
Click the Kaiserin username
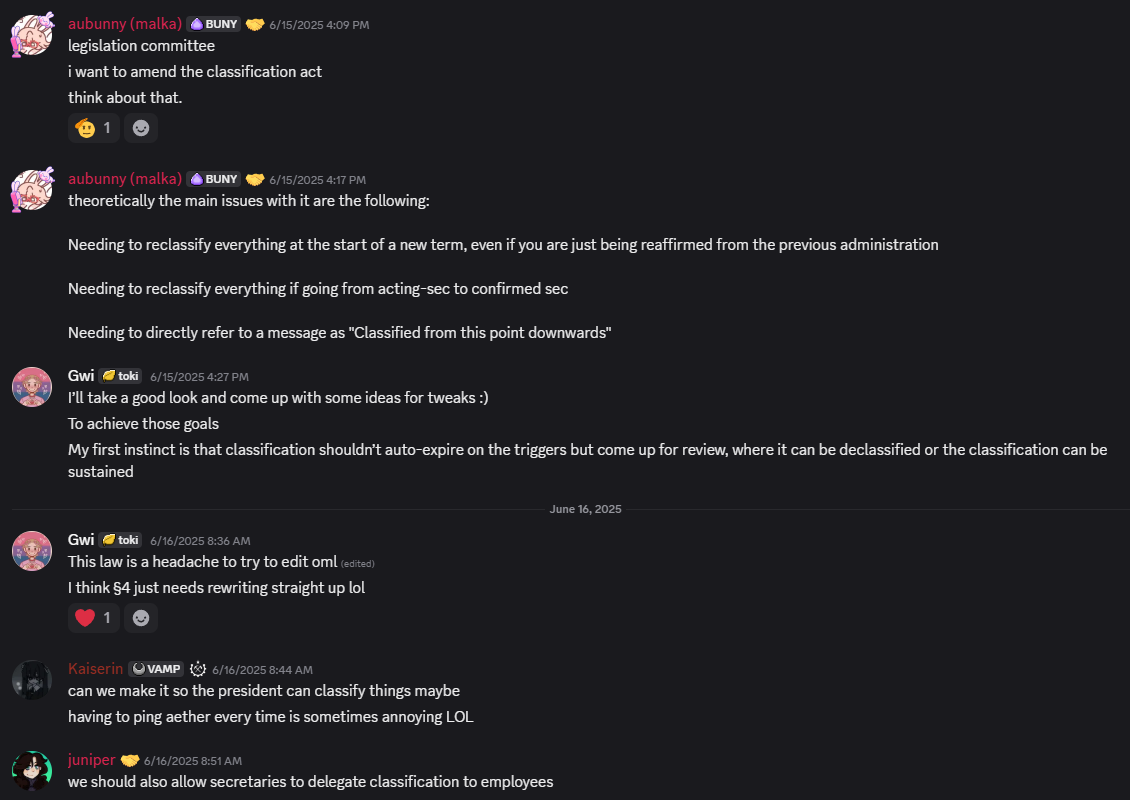(x=95, y=669)
